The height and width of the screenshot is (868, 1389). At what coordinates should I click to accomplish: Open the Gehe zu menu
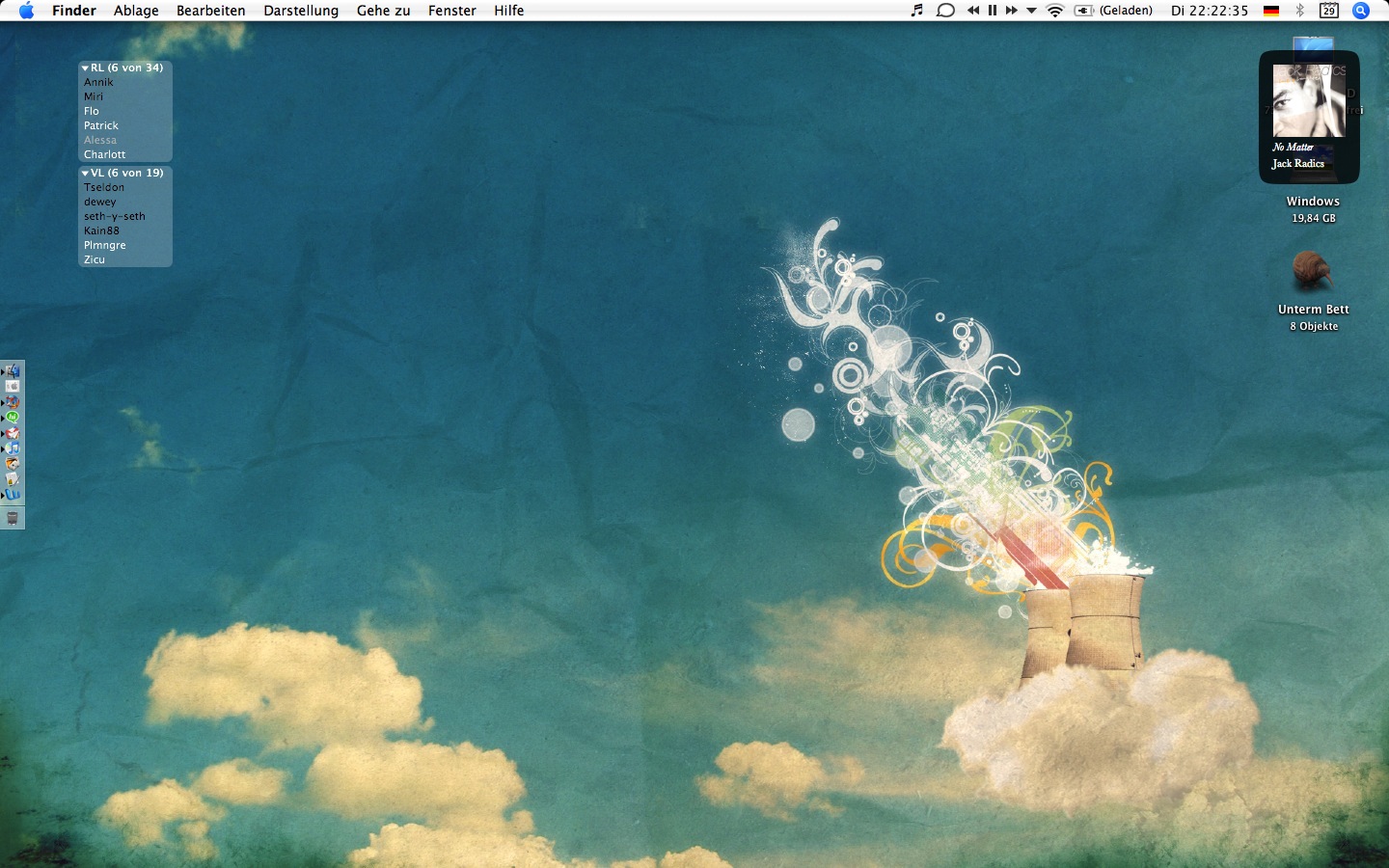point(383,11)
